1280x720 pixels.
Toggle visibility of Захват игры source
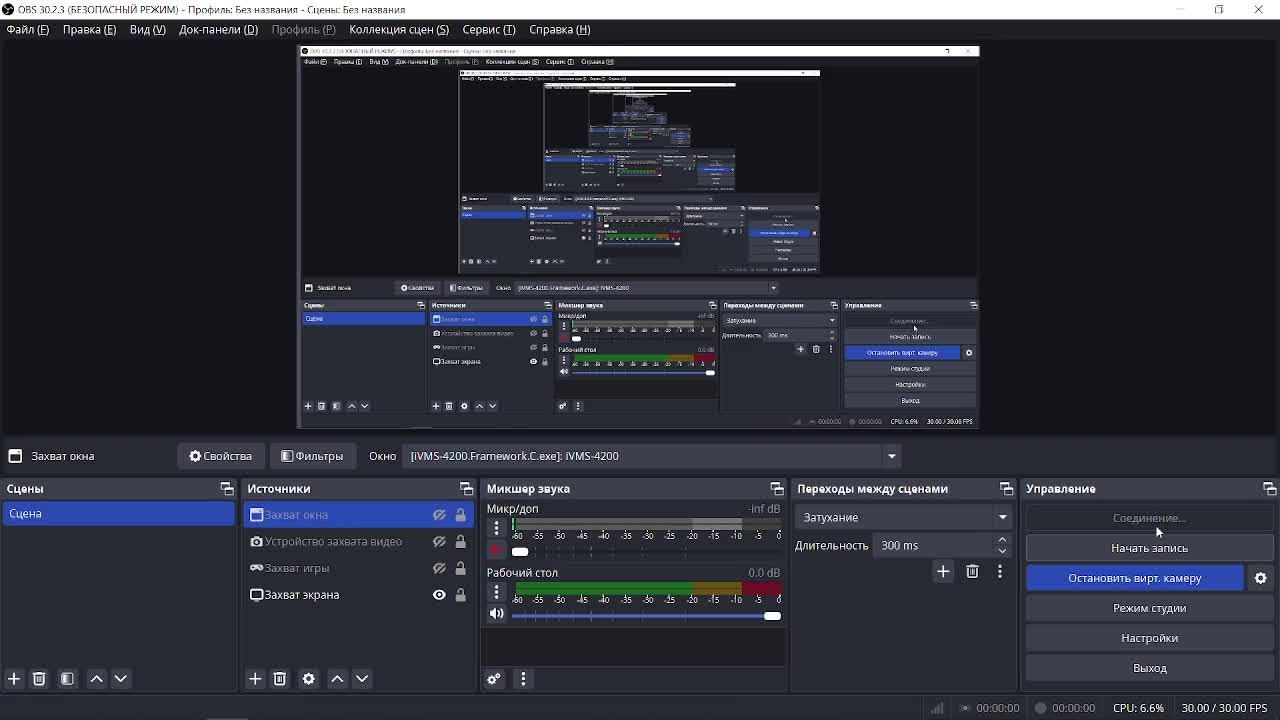click(439, 568)
